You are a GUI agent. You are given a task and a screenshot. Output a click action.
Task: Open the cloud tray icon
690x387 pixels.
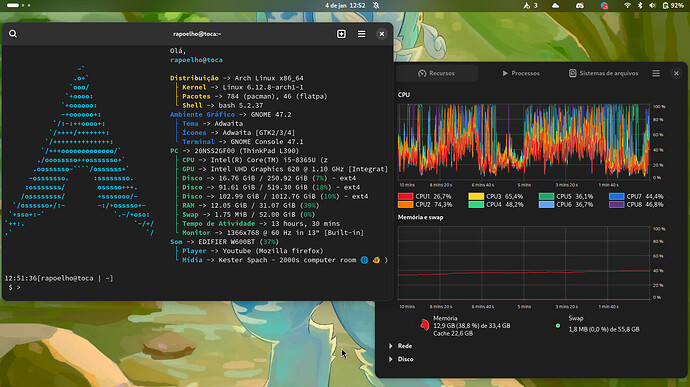(555, 5)
